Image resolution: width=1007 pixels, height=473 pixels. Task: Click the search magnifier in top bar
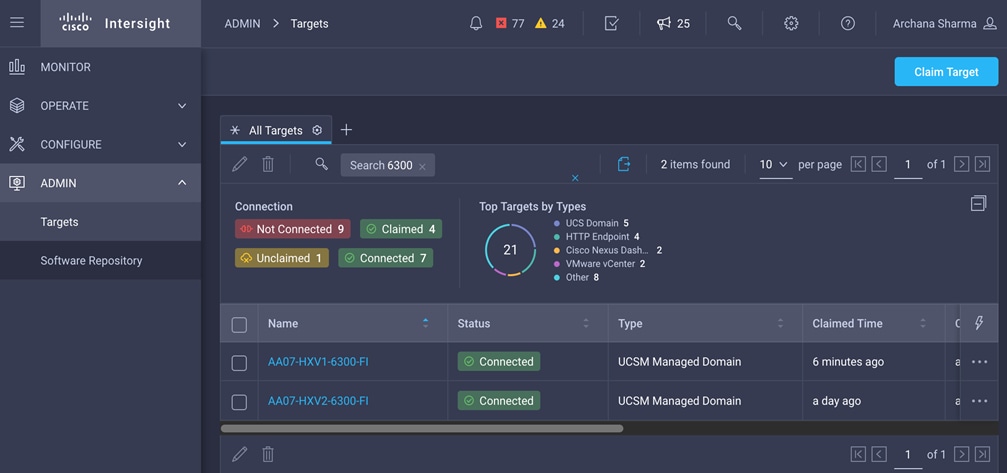pyautogui.click(x=734, y=23)
